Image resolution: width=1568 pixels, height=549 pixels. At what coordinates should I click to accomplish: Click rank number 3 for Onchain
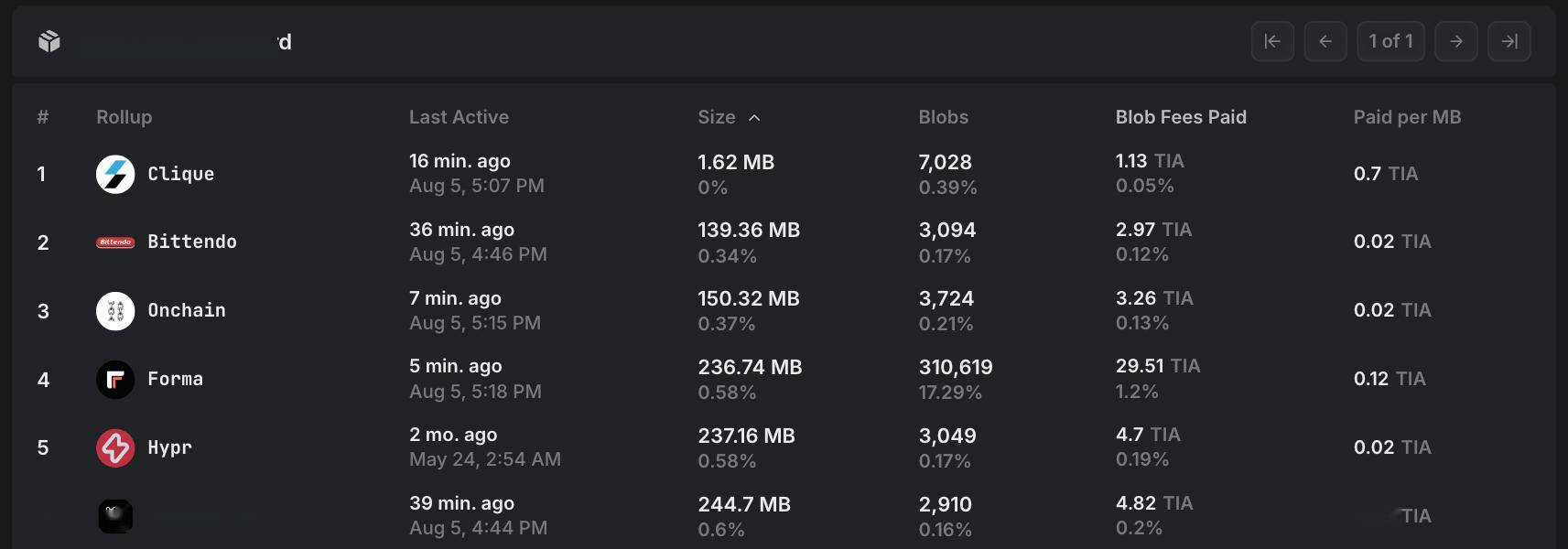click(x=43, y=311)
